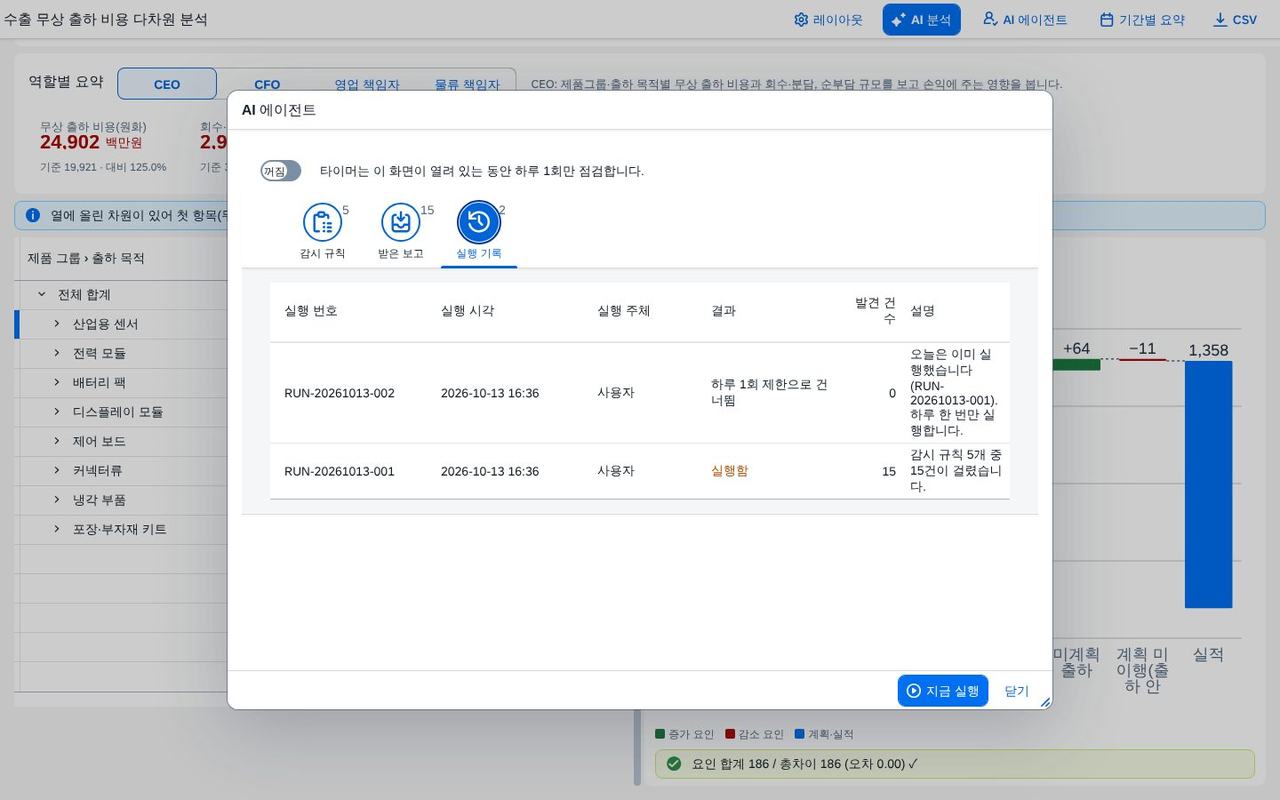Click the 실행 번호 column header
Screen dimensions: 1280x800
coord(311,311)
